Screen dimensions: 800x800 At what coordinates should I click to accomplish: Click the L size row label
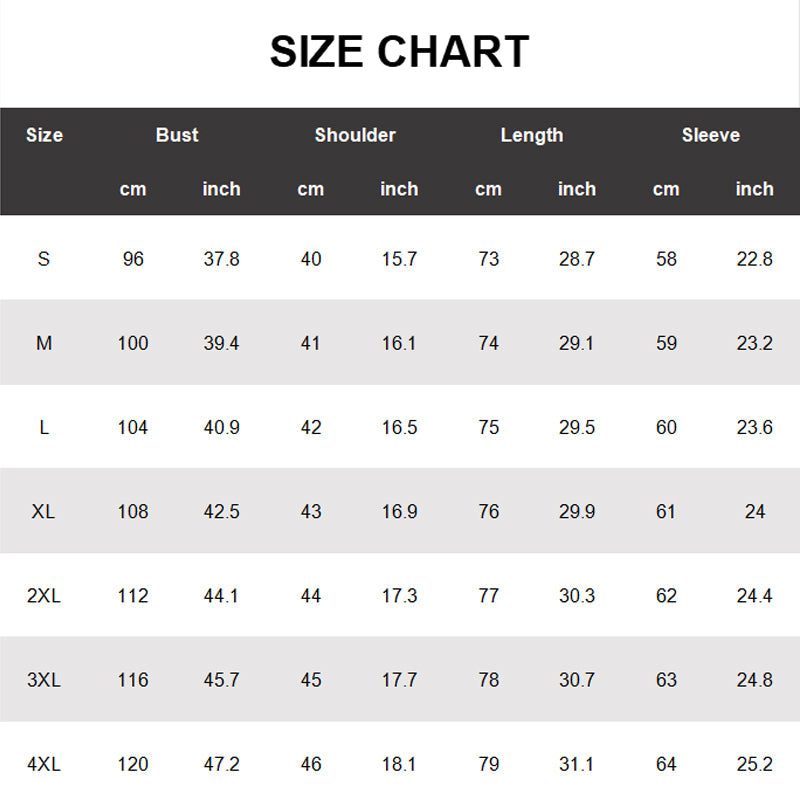[44, 427]
